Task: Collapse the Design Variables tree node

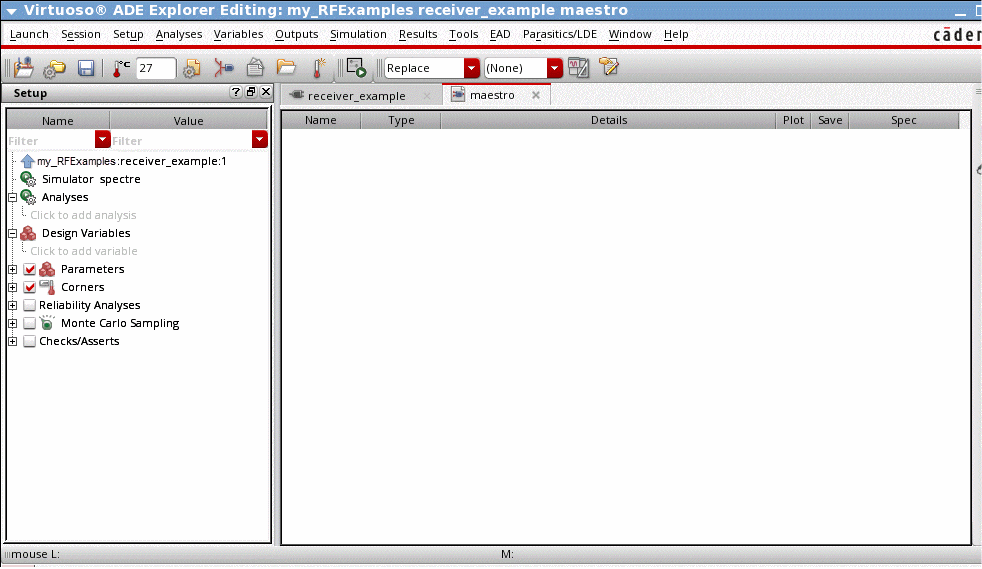Action: (x=12, y=234)
